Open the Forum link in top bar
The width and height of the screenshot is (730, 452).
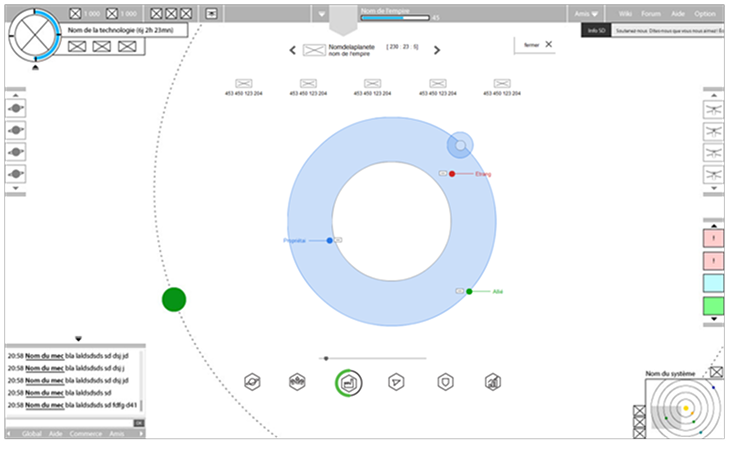[651, 14]
